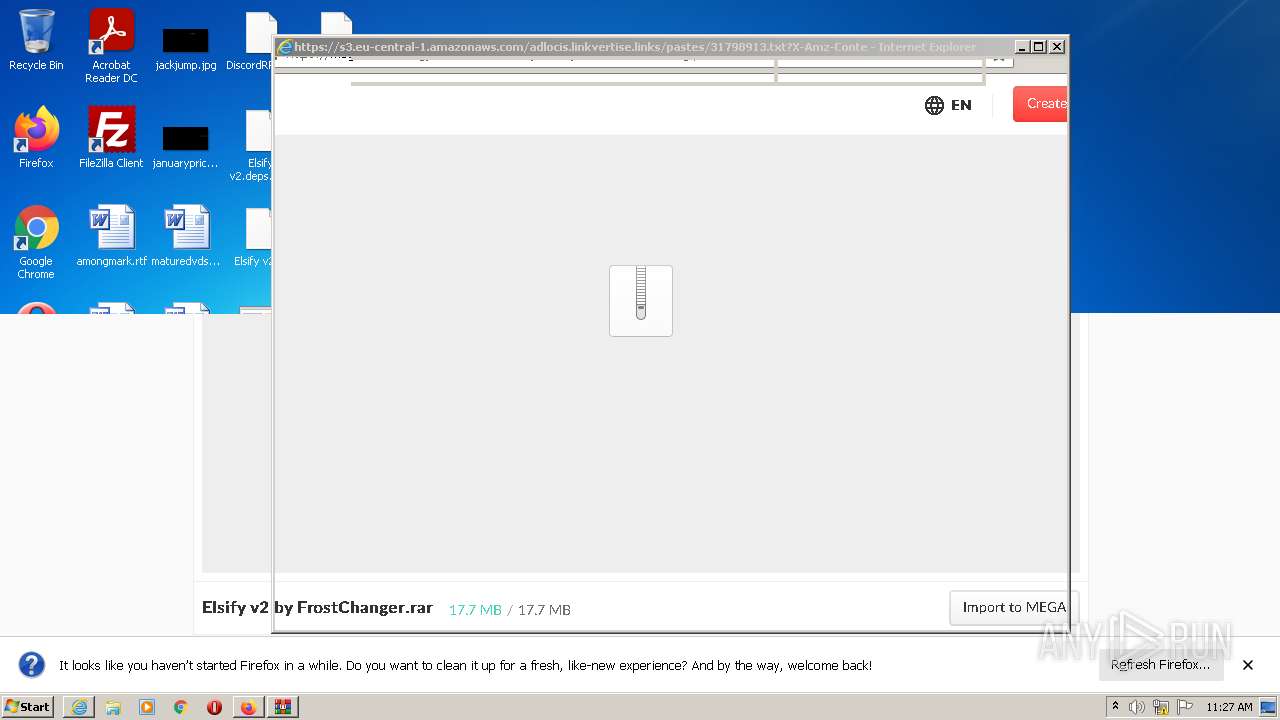
Task: Open Action Center flag tray icon
Action: (1185, 707)
